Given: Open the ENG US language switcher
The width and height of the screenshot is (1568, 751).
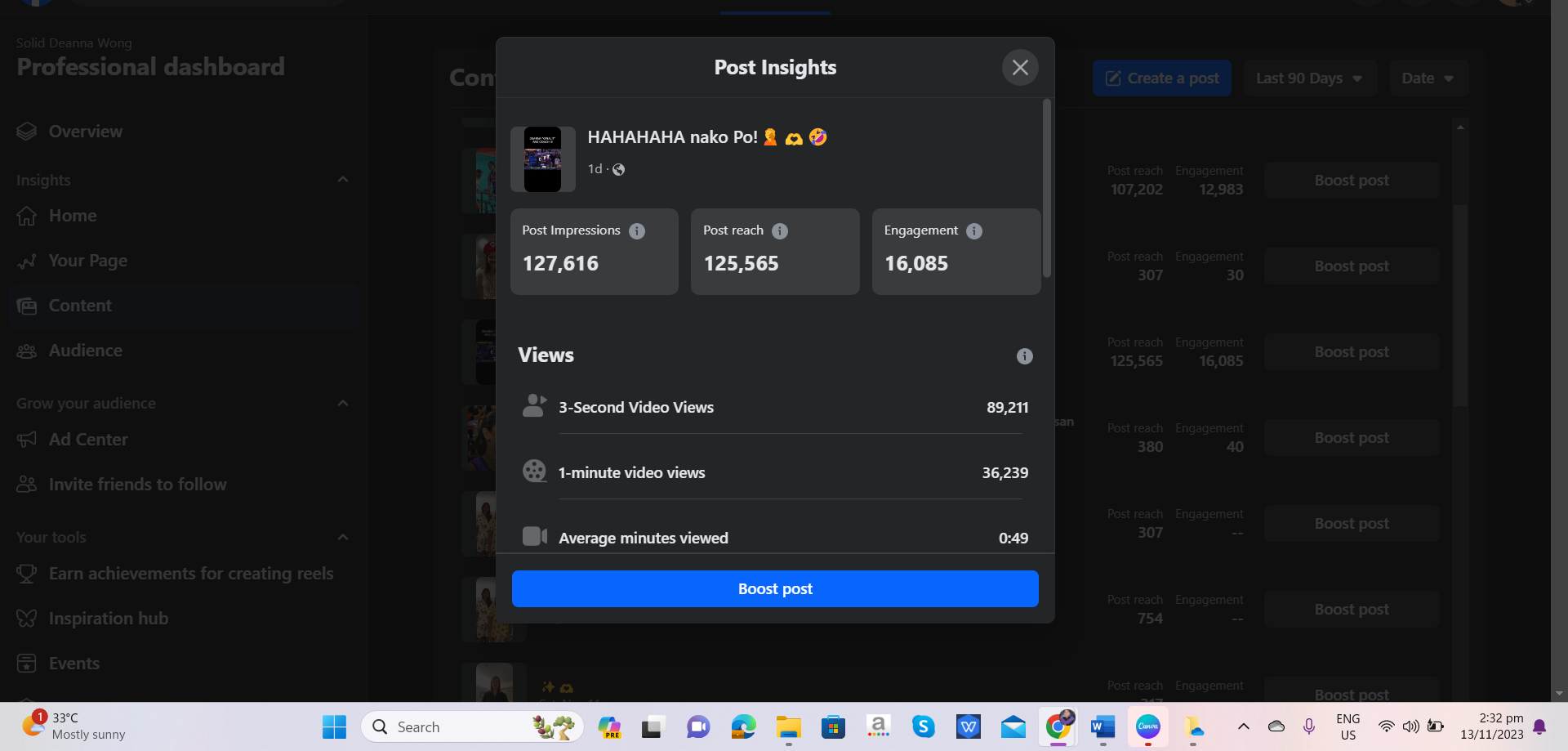Looking at the screenshot, I should tap(1348, 726).
